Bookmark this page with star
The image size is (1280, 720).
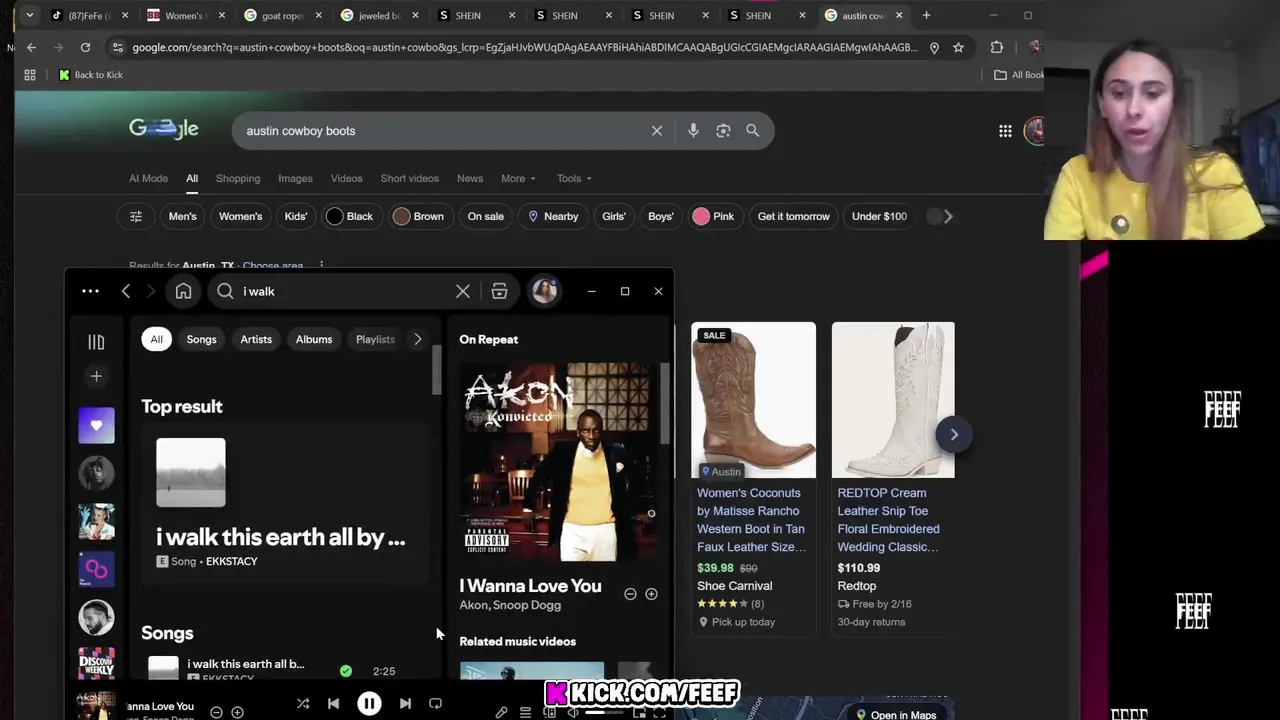[x=958, y=47]
